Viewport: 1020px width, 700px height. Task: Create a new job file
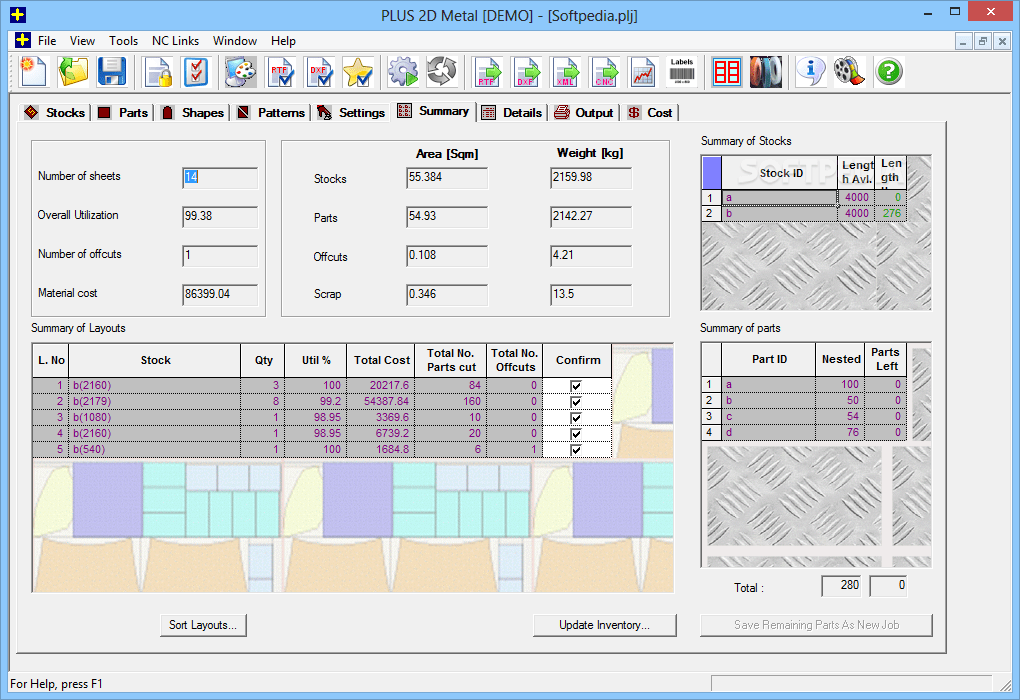33,72
